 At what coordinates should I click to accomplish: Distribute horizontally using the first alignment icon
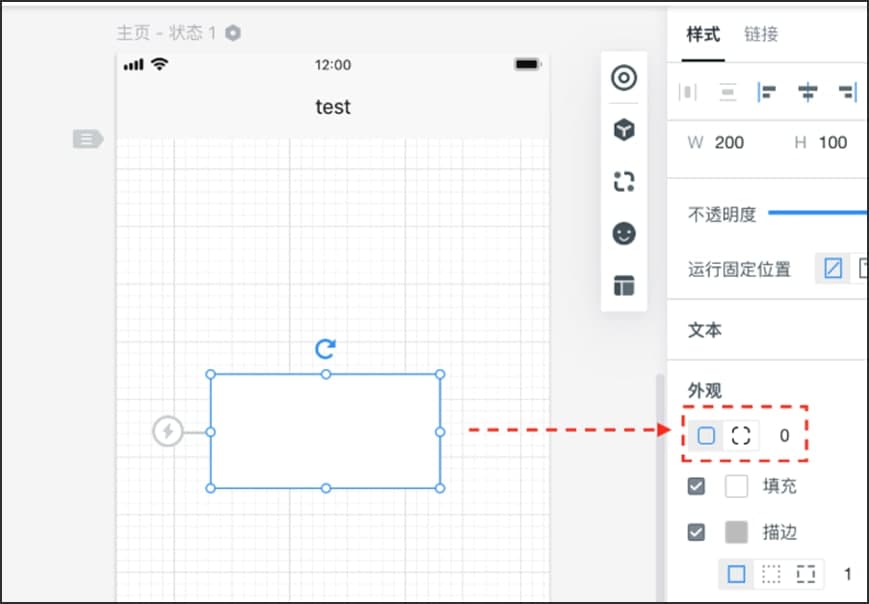688,91
